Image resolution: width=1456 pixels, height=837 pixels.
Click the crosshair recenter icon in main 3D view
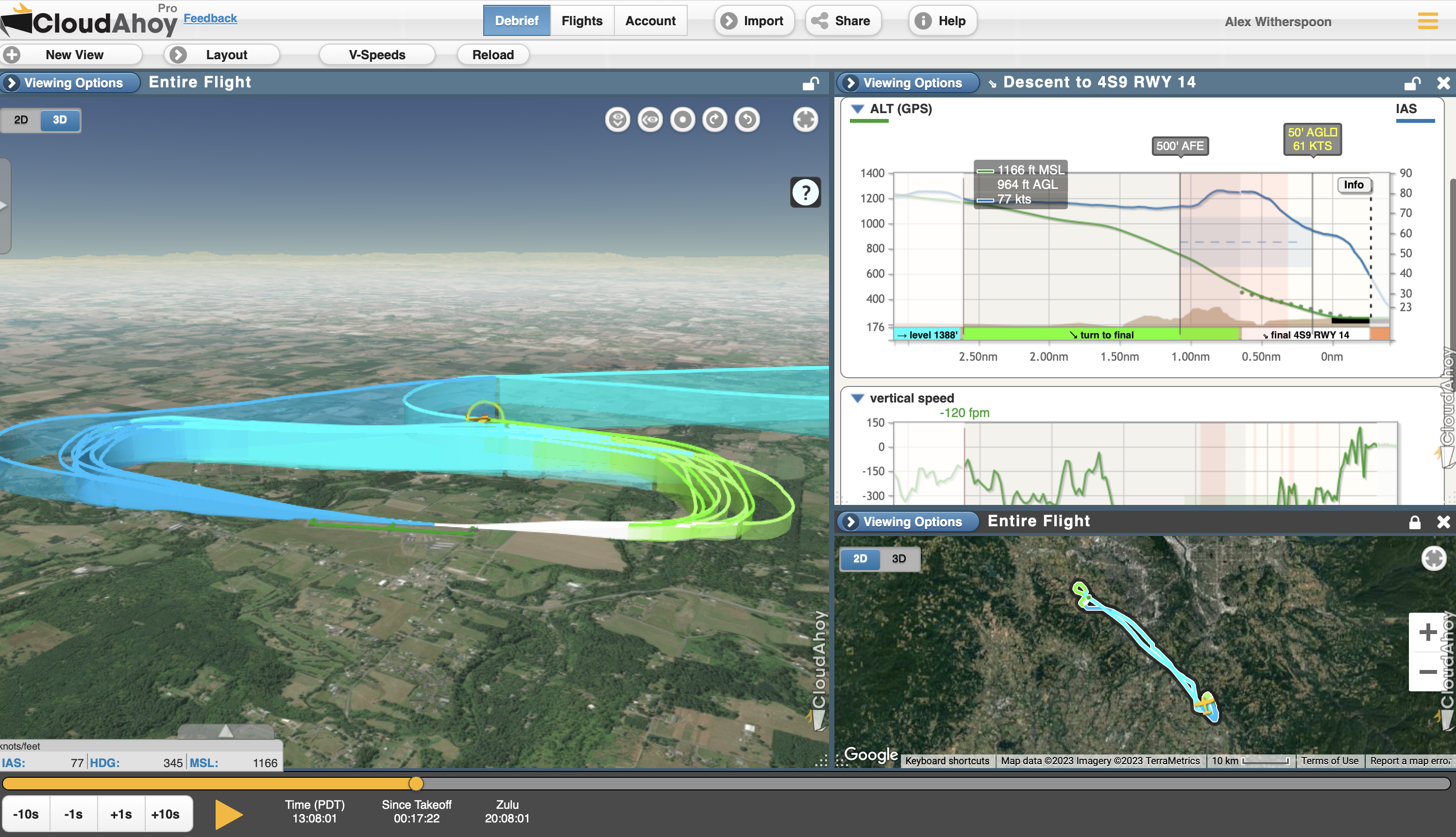pos(805,119)
